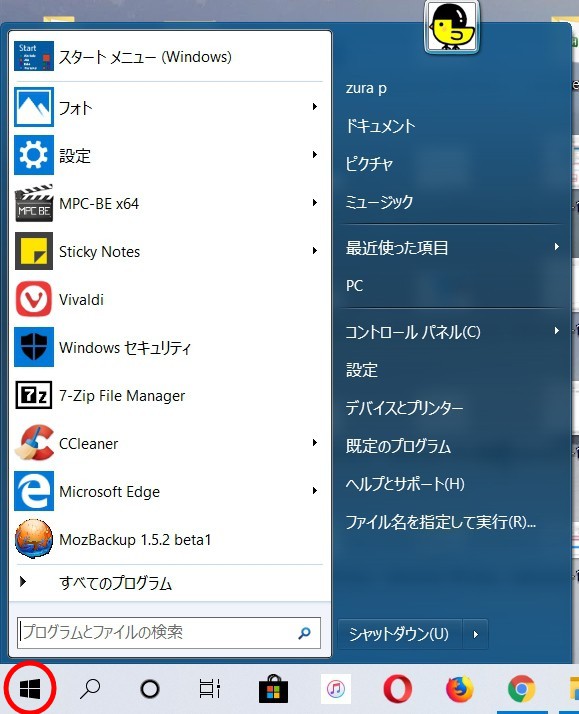Open shutdown options arrow next to シャットダウン
The image size is (579, 714).
pyautogui.click(x=475, y=634)
